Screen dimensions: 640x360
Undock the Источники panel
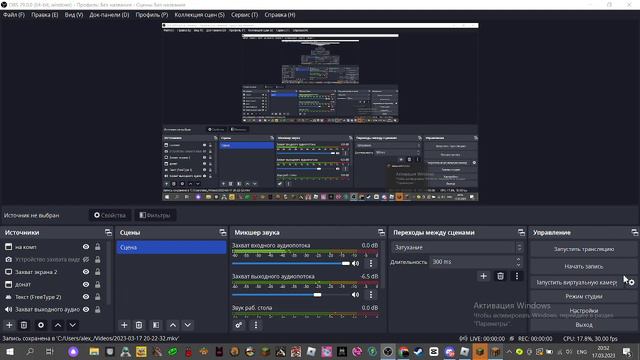[108, 233]
